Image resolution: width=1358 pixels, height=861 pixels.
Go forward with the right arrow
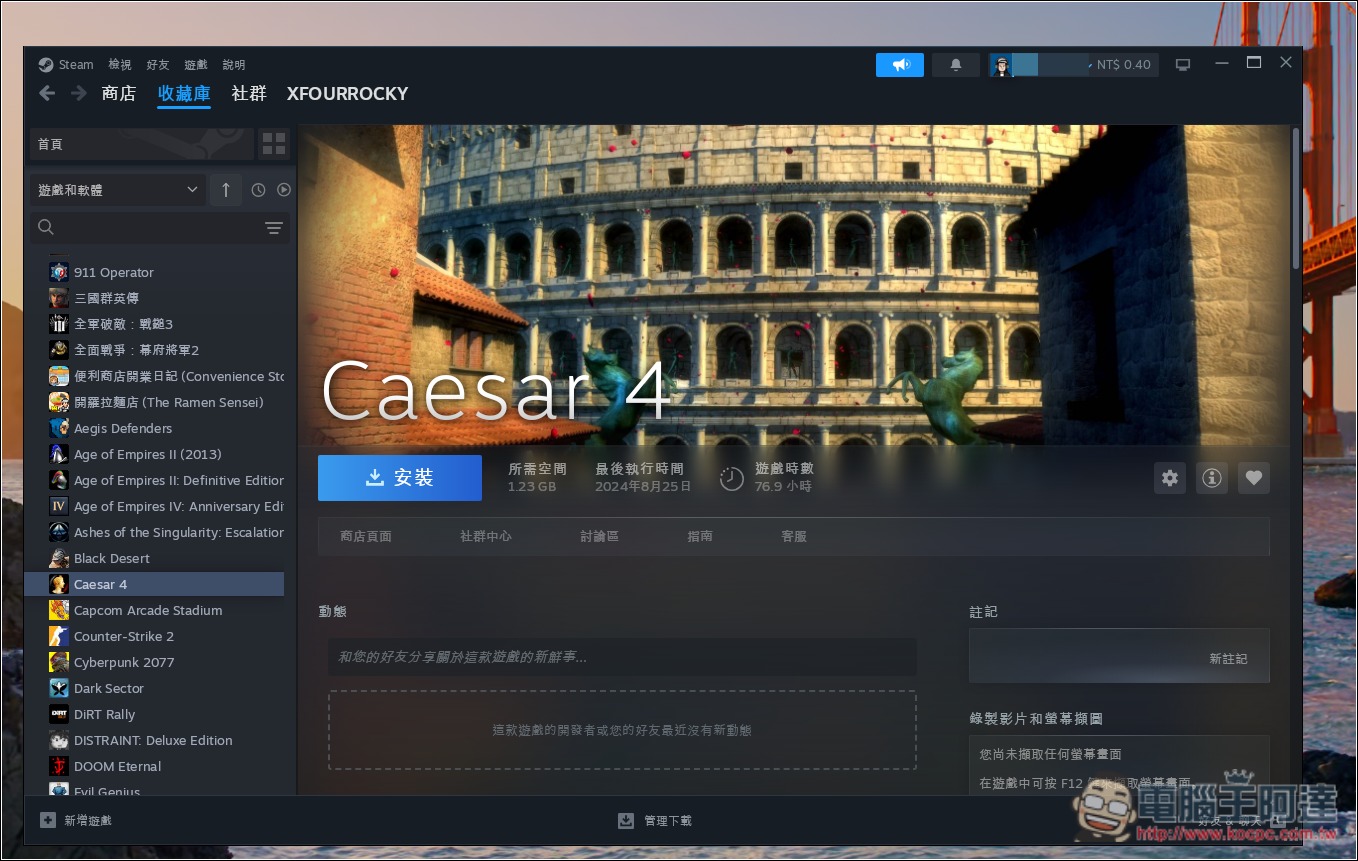(79, 93)
